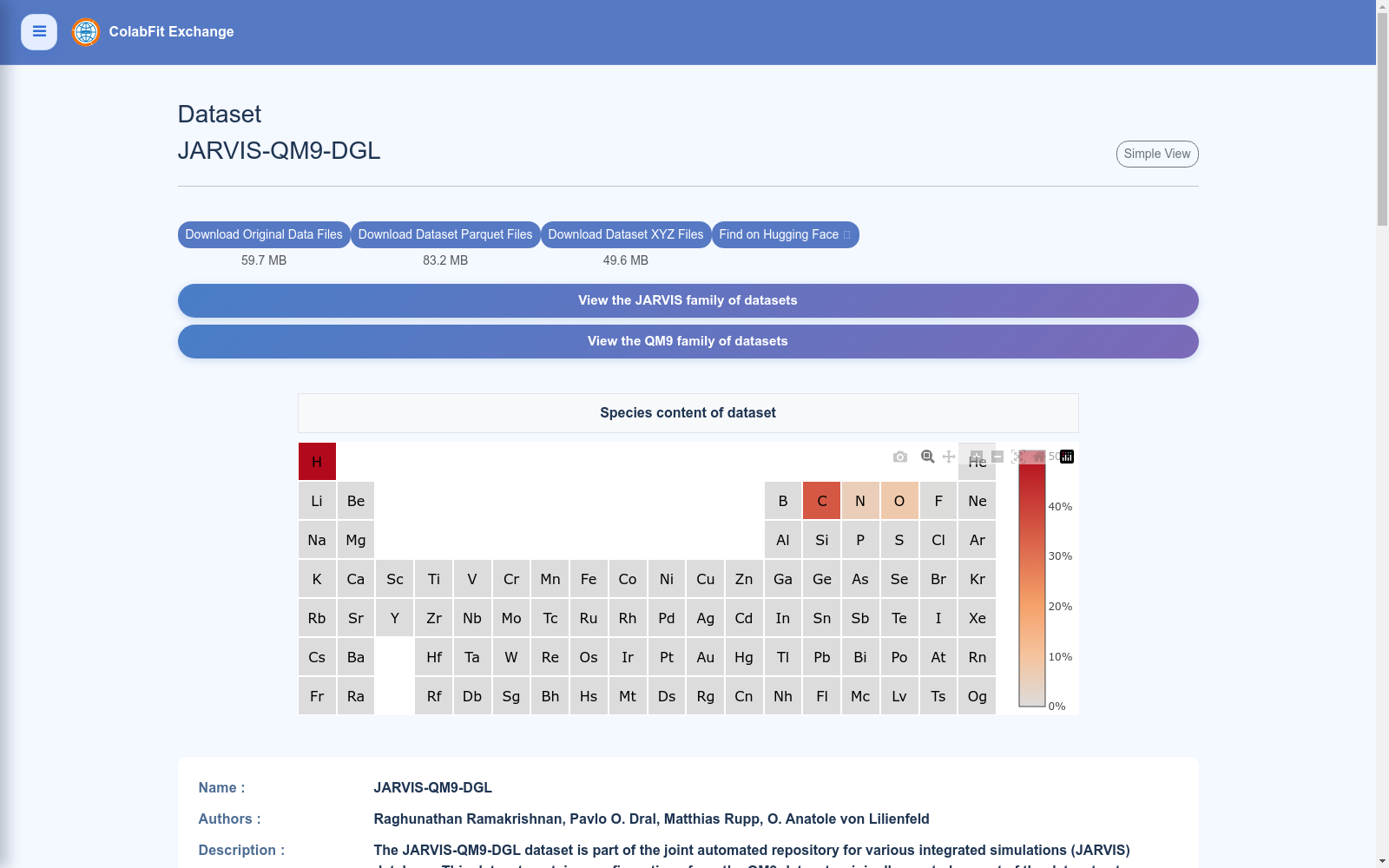Click the Cl element cell

coord(938,540)
